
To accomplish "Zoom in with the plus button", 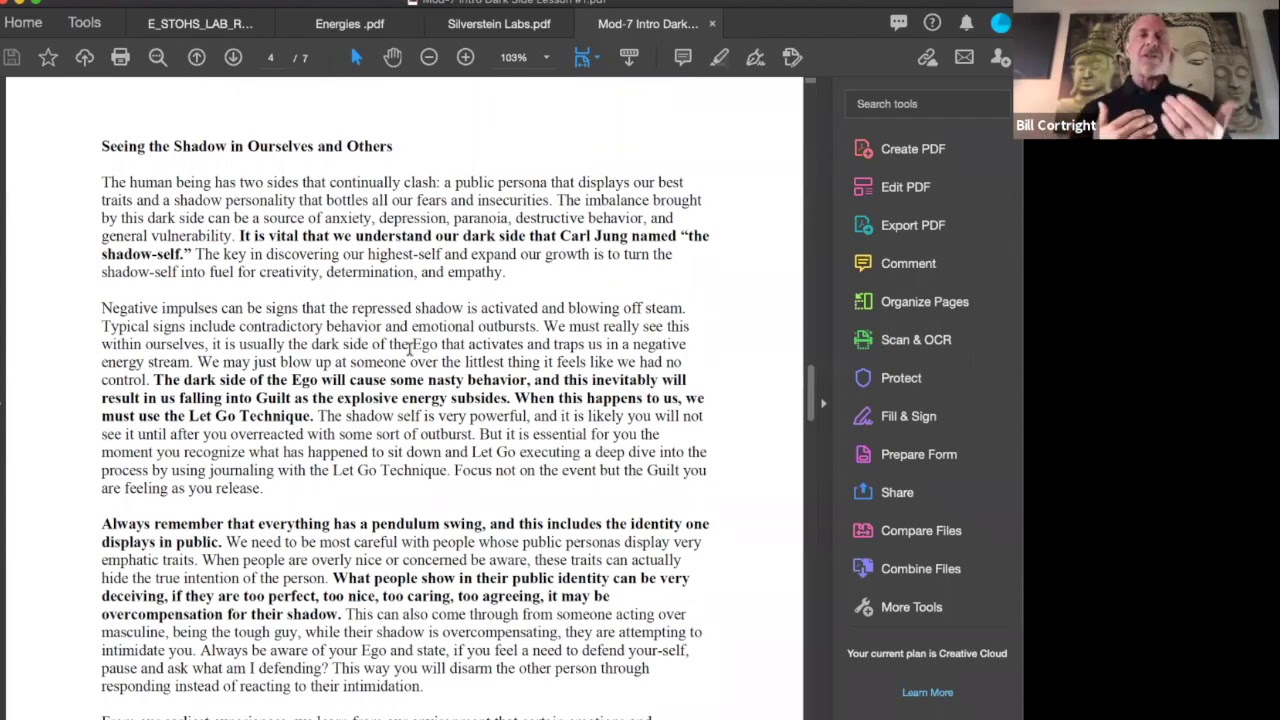I will pyautogui.click(x=465, y=58).
